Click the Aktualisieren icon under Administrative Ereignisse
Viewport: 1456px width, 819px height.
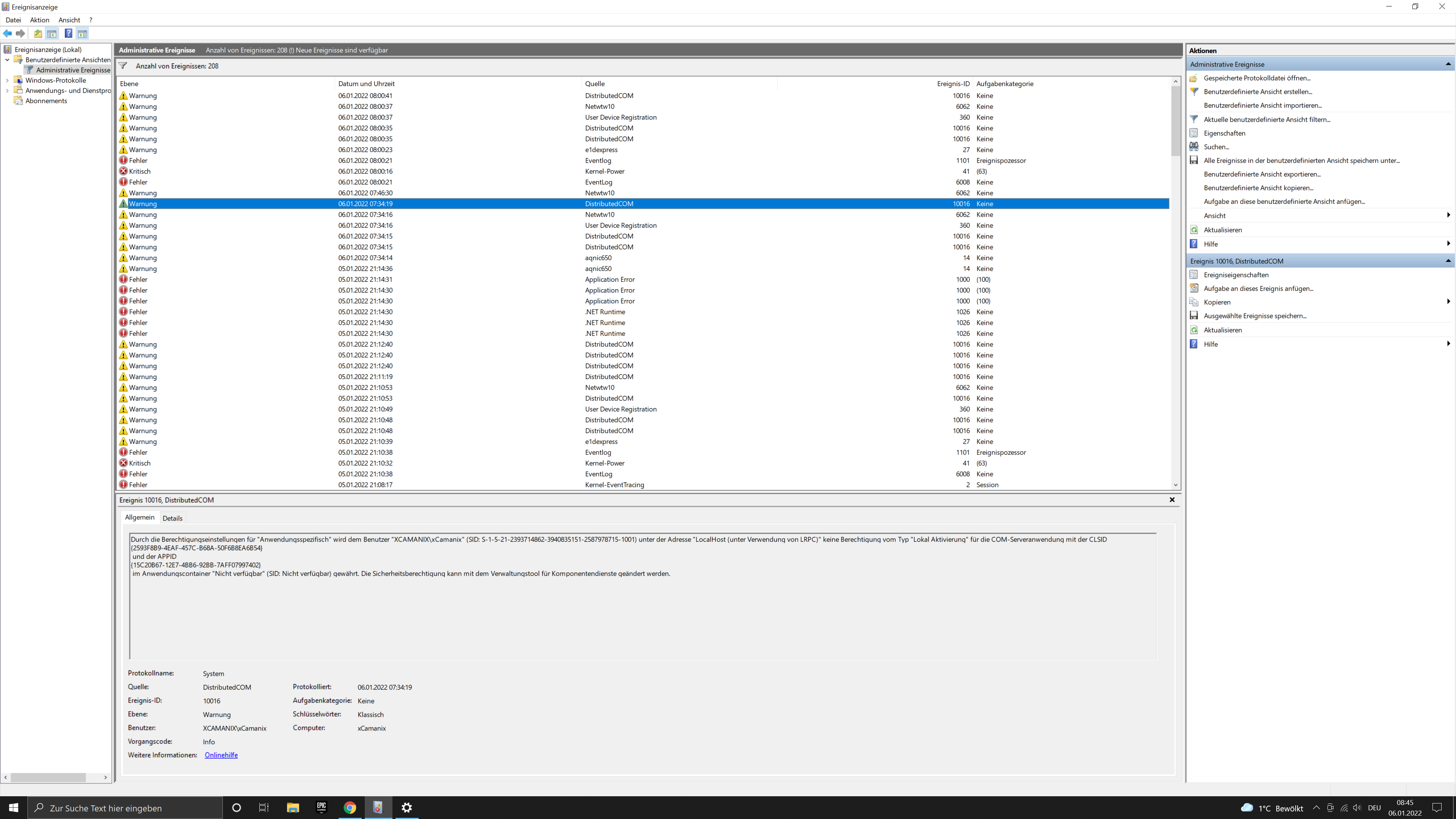click(1194, 230)
